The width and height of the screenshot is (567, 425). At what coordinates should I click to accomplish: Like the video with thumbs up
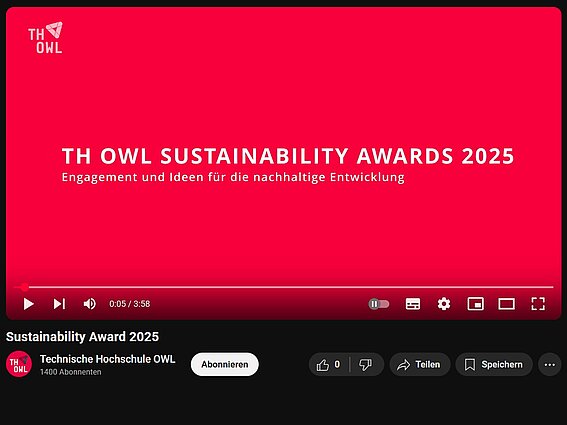[328, 364]
